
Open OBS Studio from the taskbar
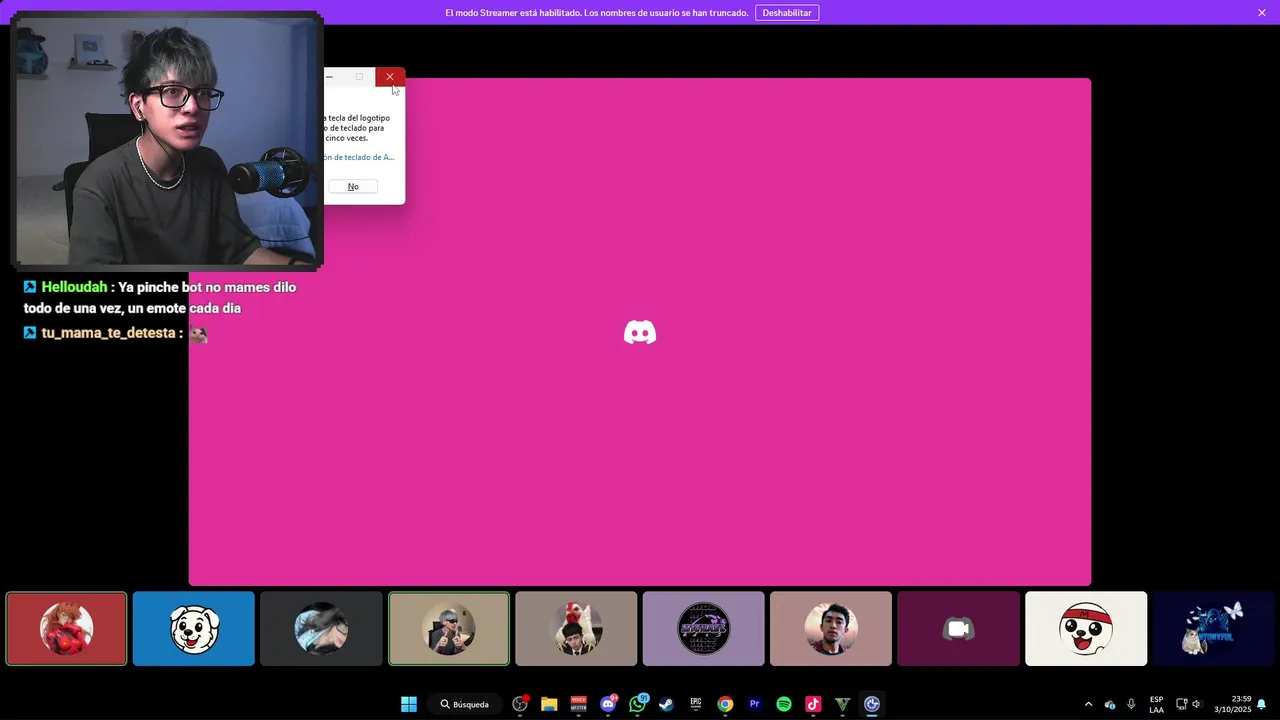tap(520, 704)
